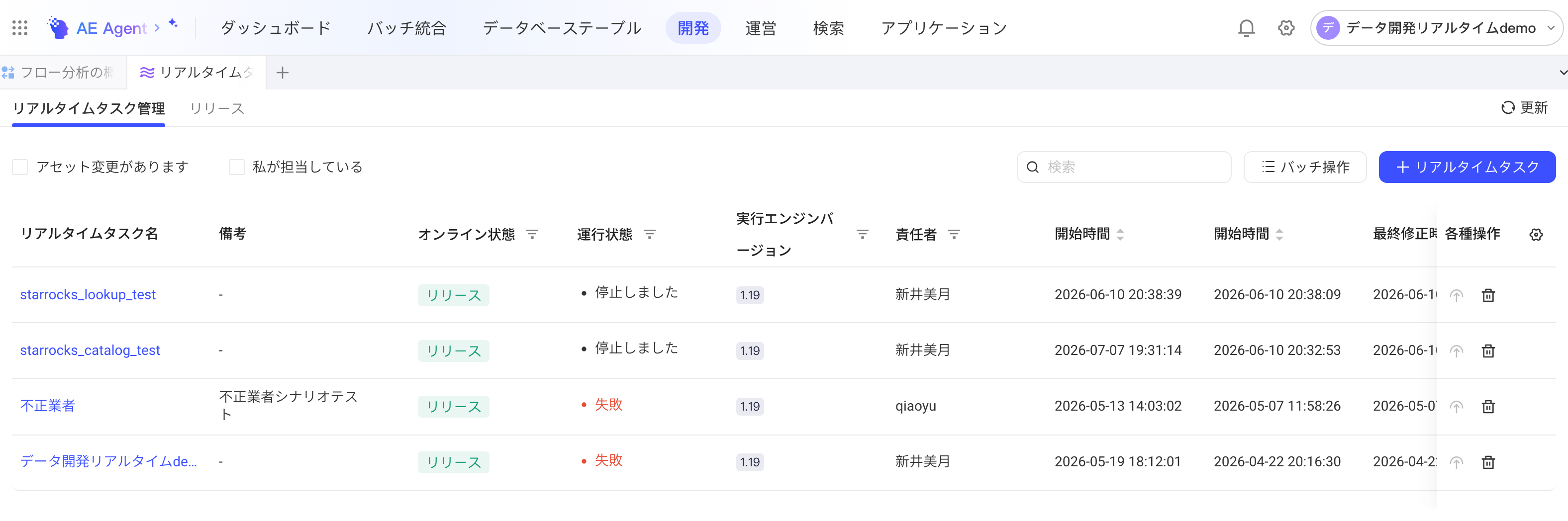Open starrocks_lookup_test task link

(88, 295)
